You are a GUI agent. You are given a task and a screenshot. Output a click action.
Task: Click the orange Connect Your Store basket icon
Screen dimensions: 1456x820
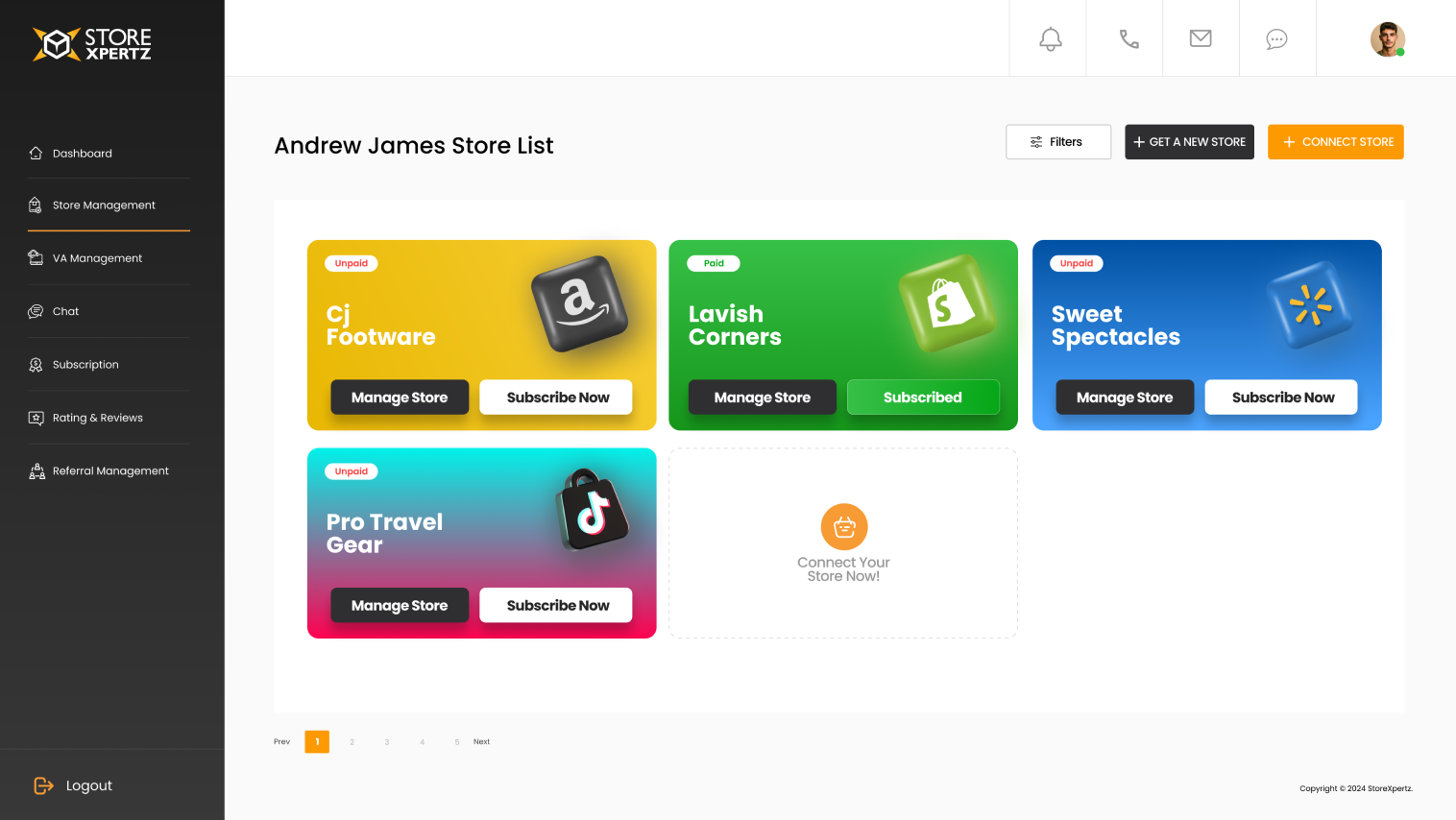point(844,527)
